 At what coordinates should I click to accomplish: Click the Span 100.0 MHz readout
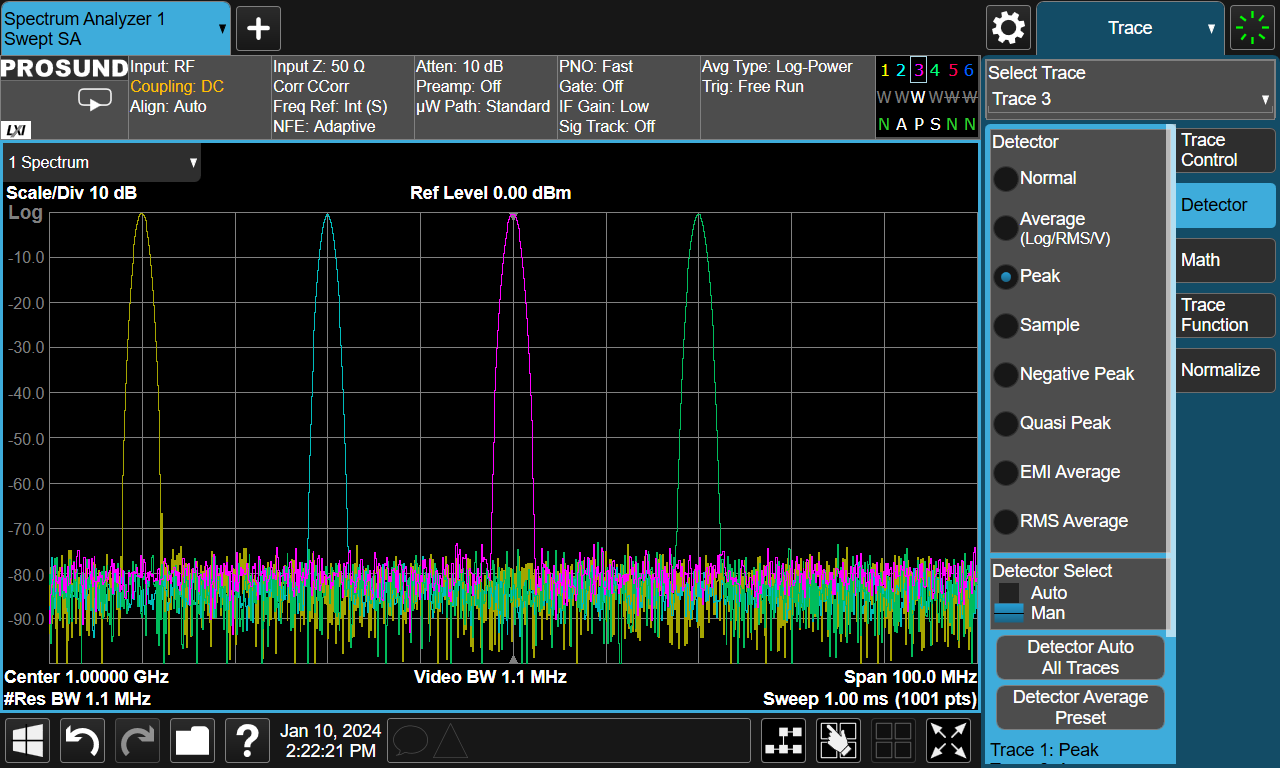(910, 677)
